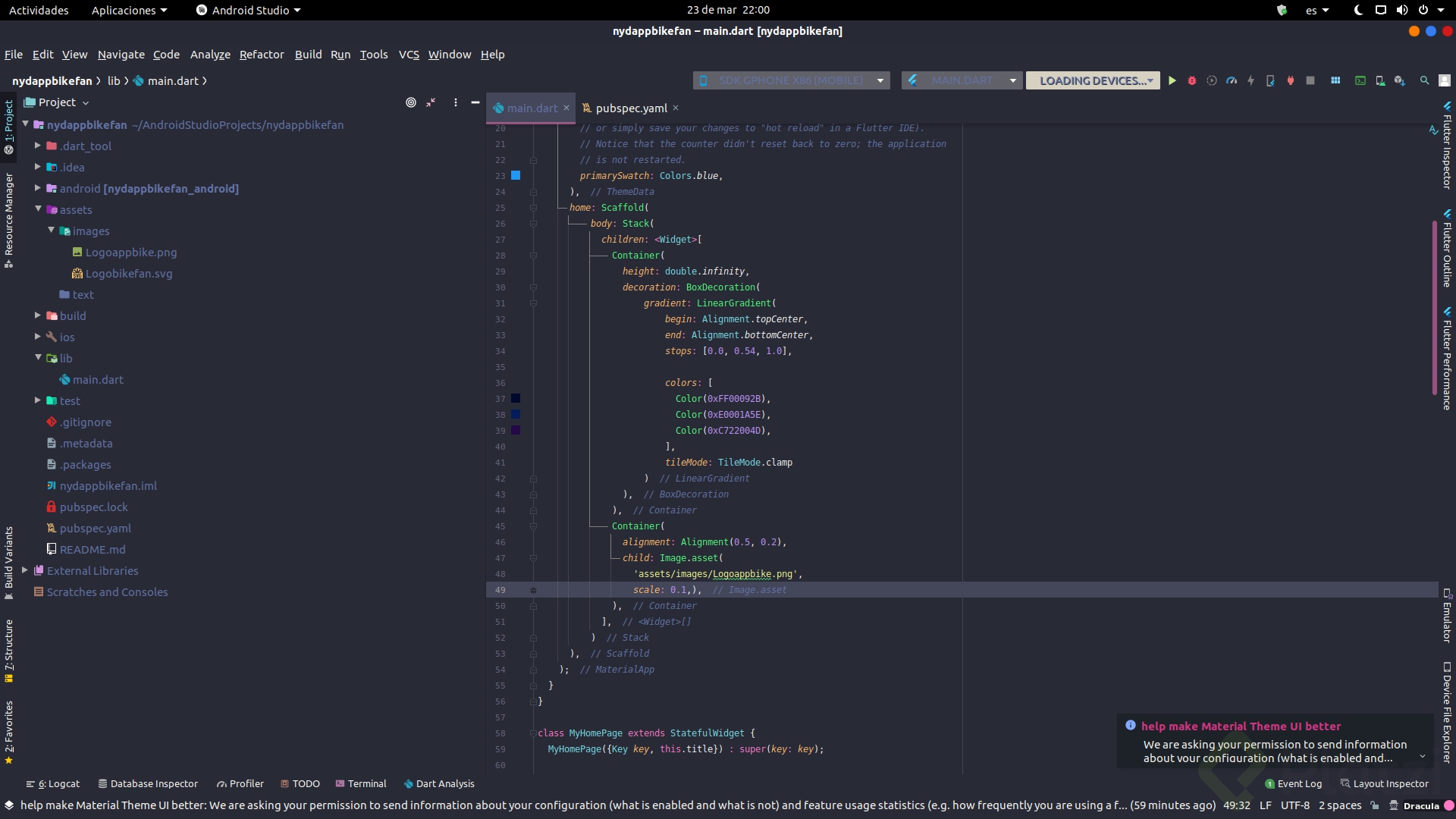Collapse all with the Project panel arrows icon
Screen dimensions: 1456x819
point(431,102)
